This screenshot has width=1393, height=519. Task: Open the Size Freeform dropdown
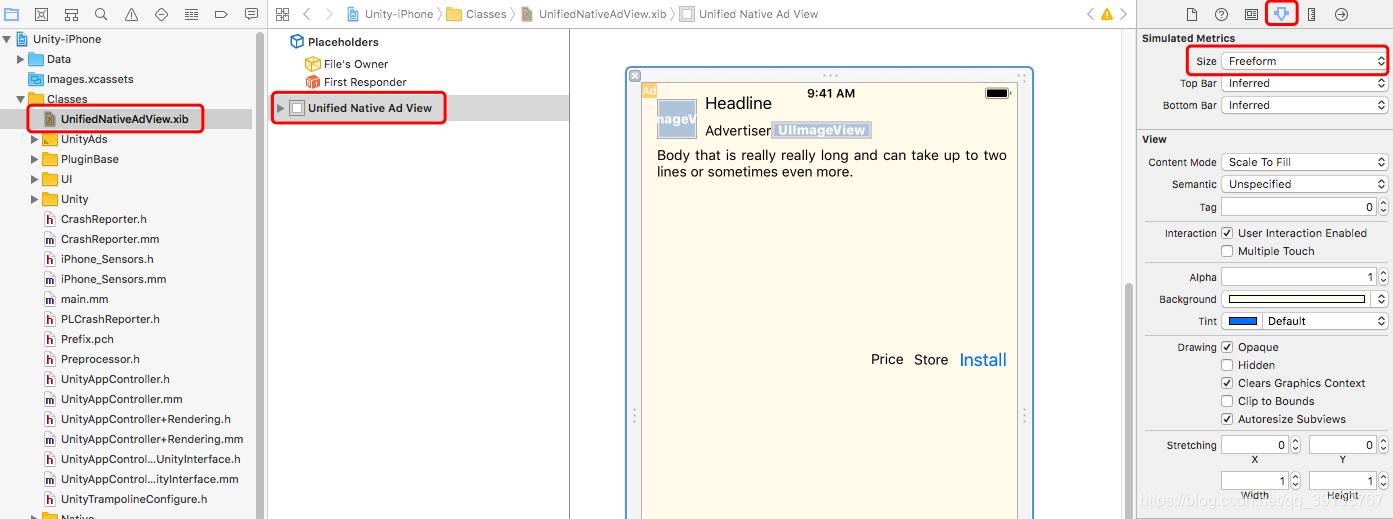pyautogui.click(x=1305, y=61)
